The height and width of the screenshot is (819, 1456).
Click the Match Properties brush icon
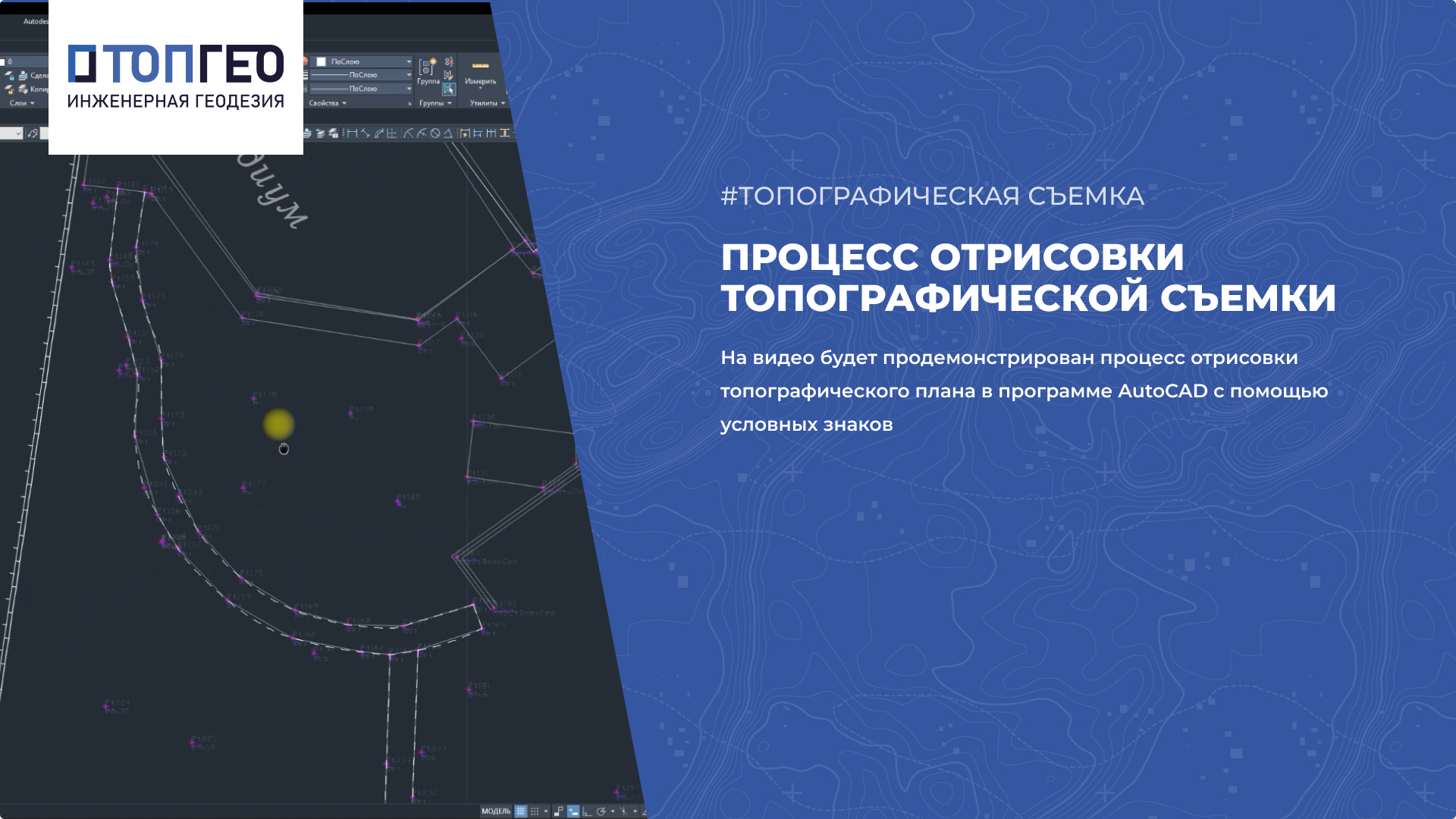[33, 133]
